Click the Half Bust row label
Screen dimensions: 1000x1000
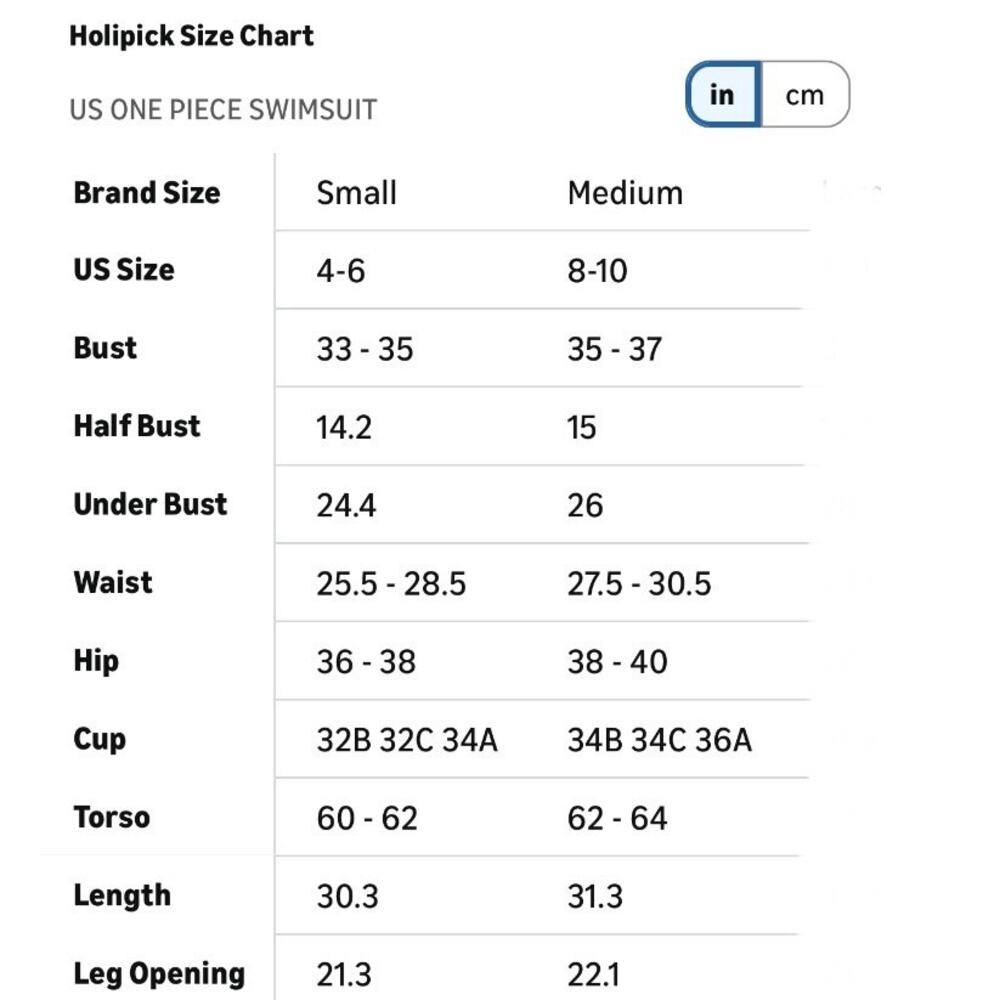point(136,426)
